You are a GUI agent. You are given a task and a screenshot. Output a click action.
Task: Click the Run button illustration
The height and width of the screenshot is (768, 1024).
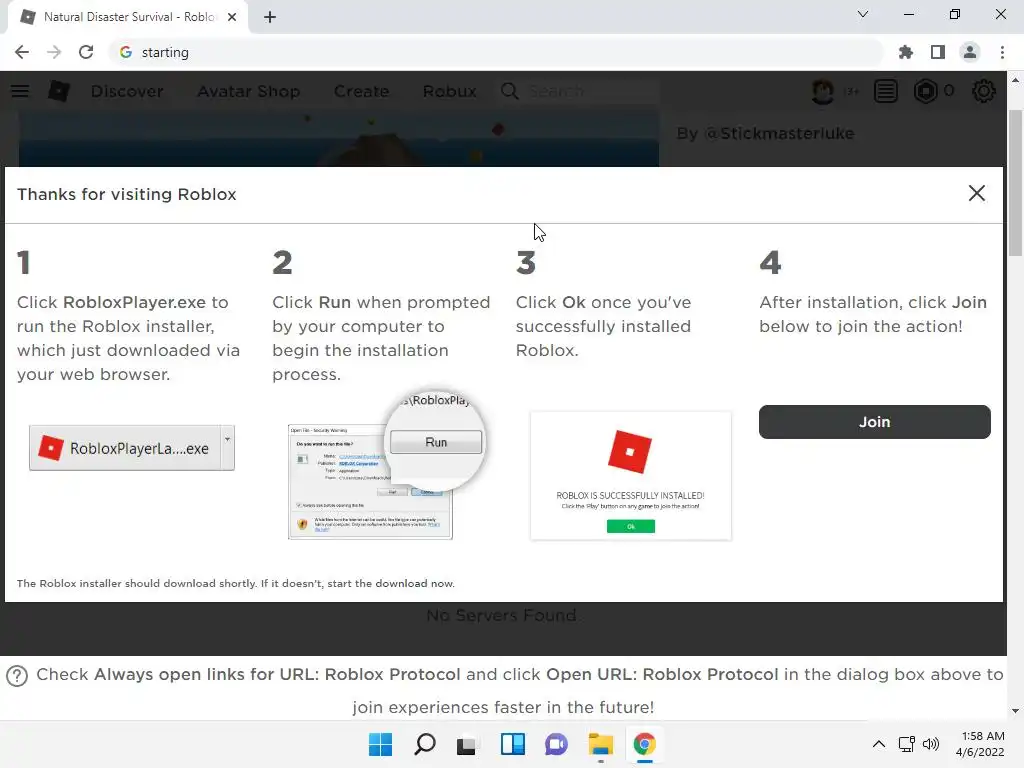coord(436,442)
